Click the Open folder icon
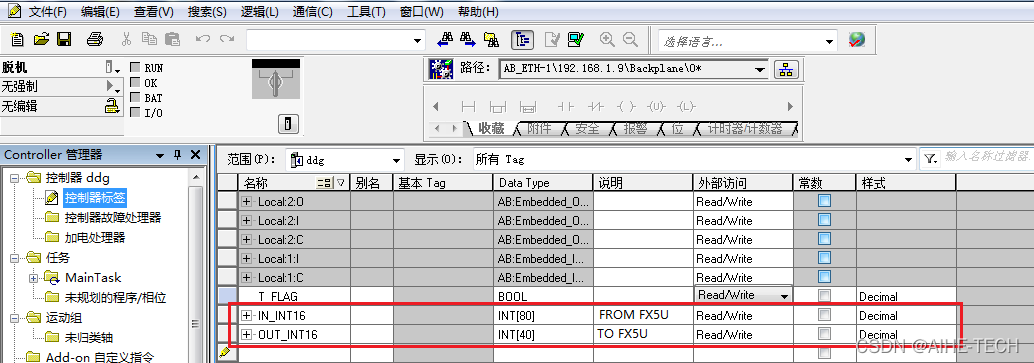The height and width of the screenshot is (363, 1034). pyautogui.click(x=41, y=40)
